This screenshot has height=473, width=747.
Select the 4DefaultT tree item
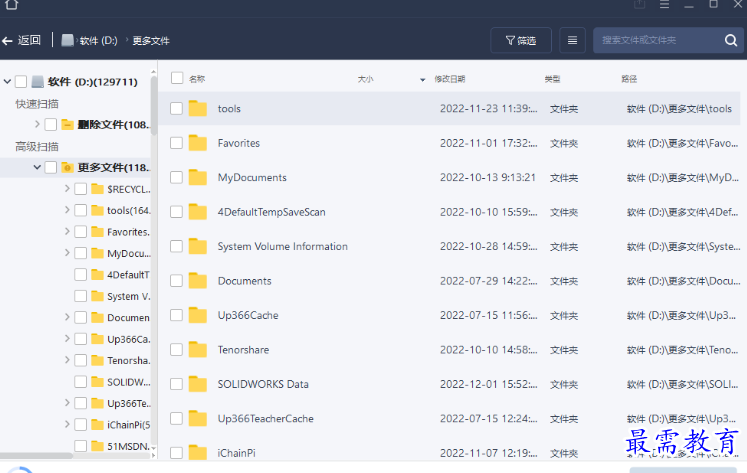click(x=128, y=275)
